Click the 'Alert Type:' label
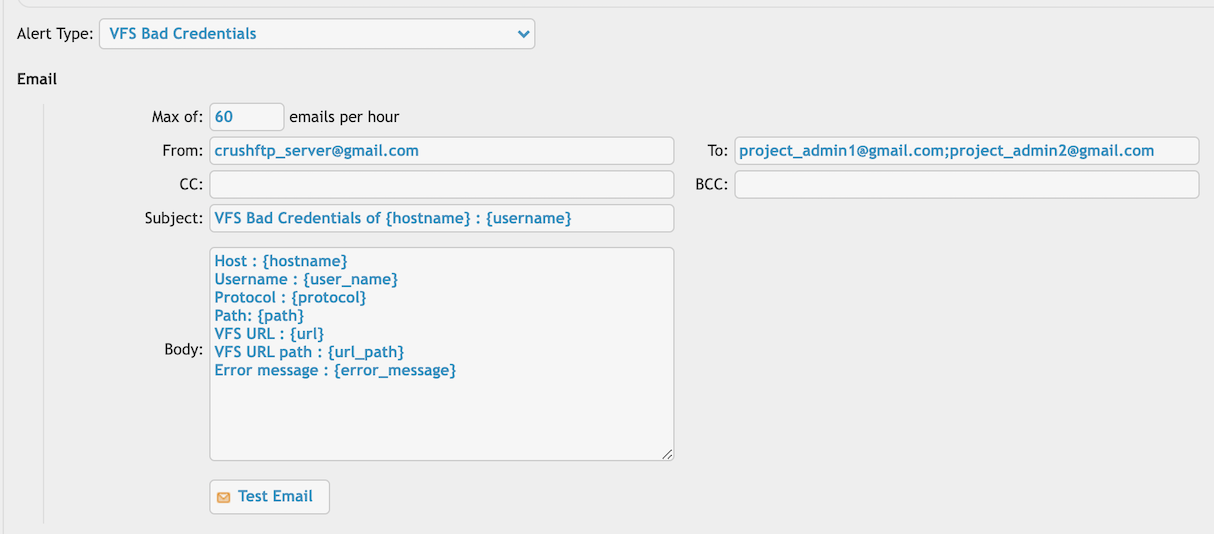The height and width of the screenshot is (534, 1214). [55, 34]
